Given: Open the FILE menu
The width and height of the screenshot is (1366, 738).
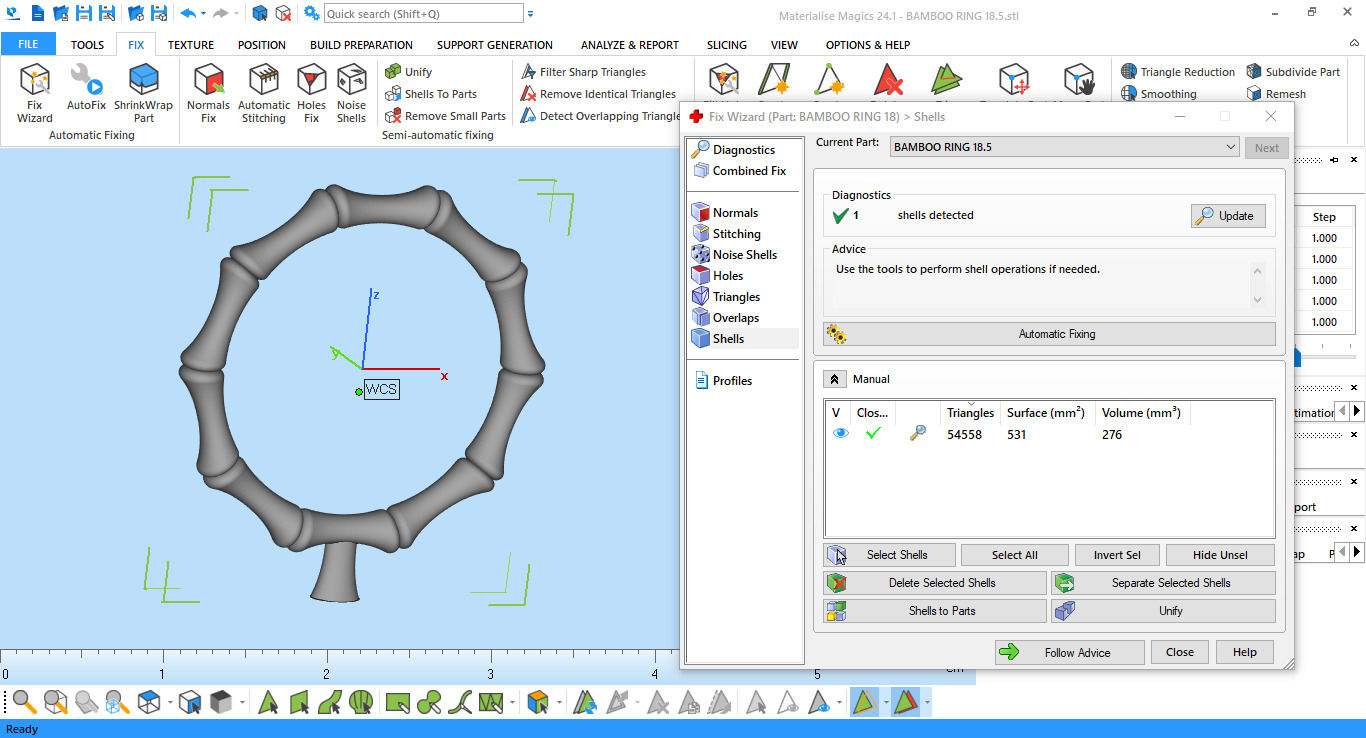Looking at the screenshot, I should [x=28, y=44].
